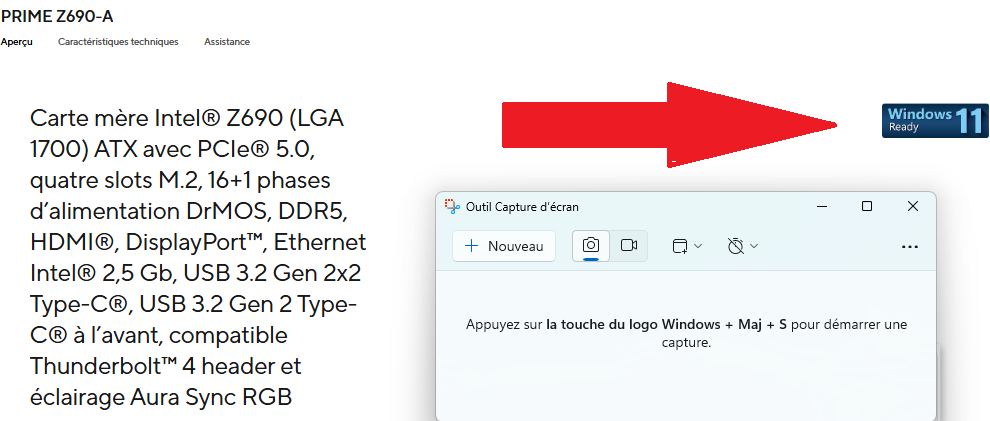Select screenshot mode camera icon in Snipping Tool
Image resolution: width=990 pixels, height=421 pixels.
[591, 246]
